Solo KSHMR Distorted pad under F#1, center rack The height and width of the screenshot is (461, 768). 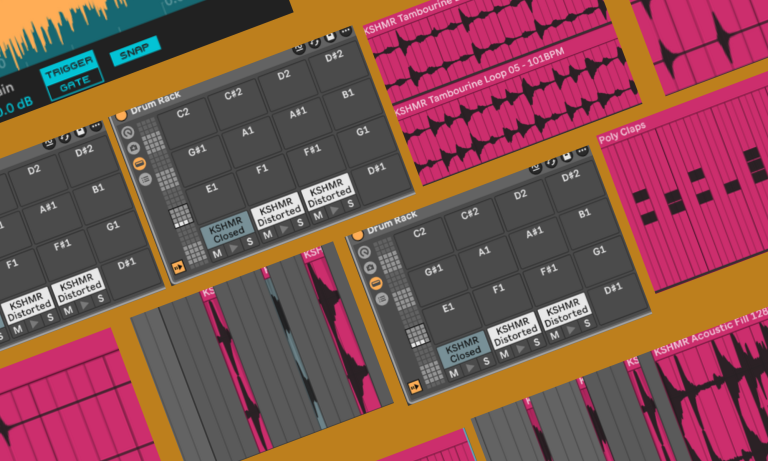(x=350, y=204)
